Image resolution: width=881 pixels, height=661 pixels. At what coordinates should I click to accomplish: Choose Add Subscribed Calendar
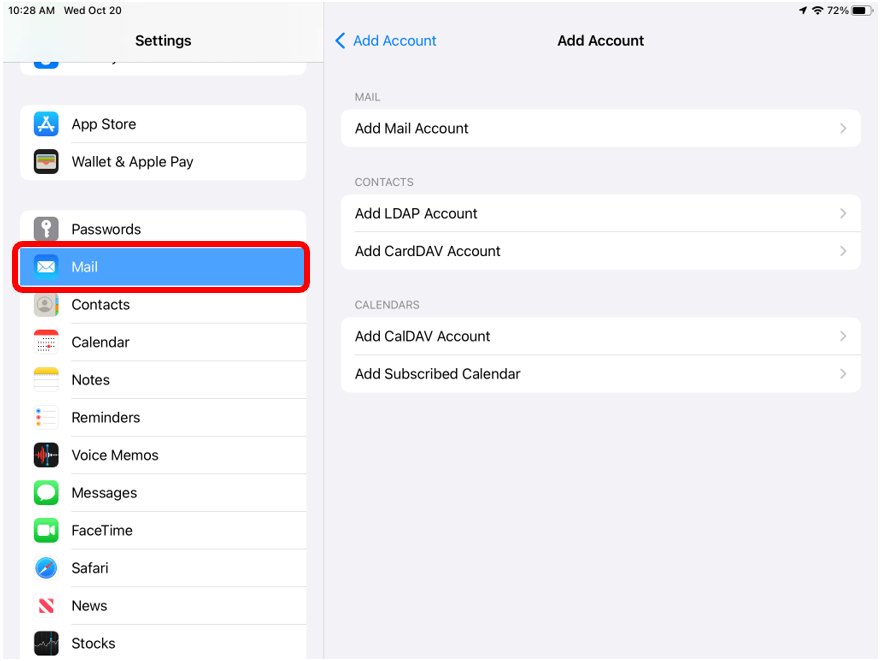coord(601,374)
